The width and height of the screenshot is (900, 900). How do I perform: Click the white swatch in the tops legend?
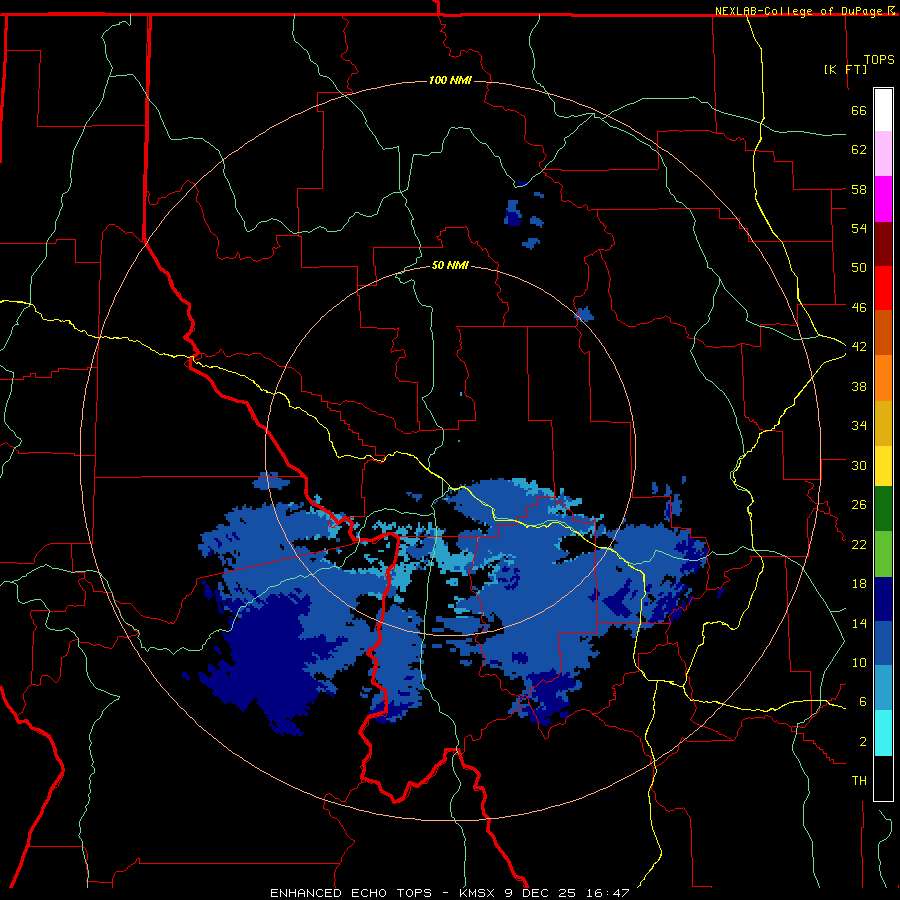coord(883,110)
